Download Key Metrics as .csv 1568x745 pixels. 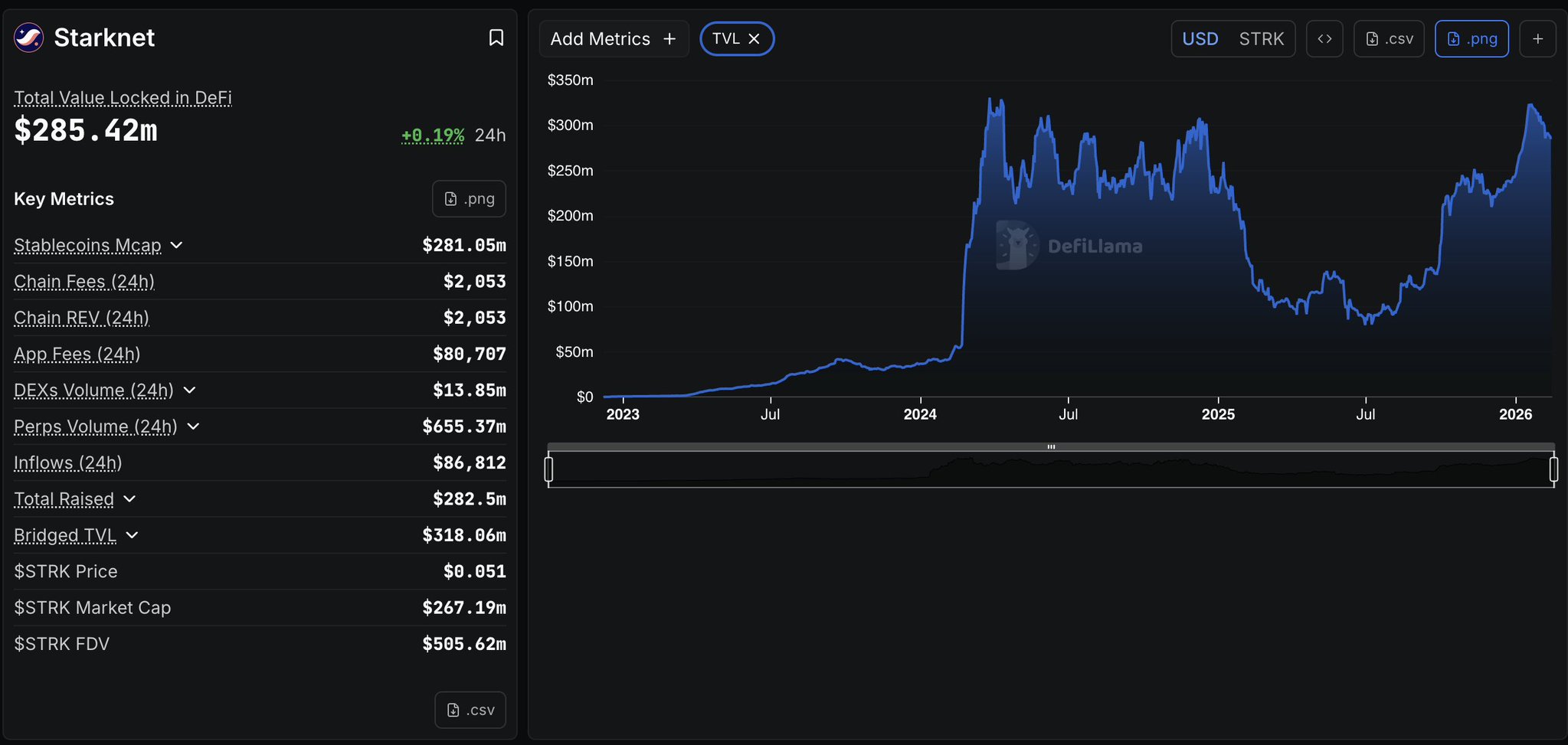pos(470,710)
